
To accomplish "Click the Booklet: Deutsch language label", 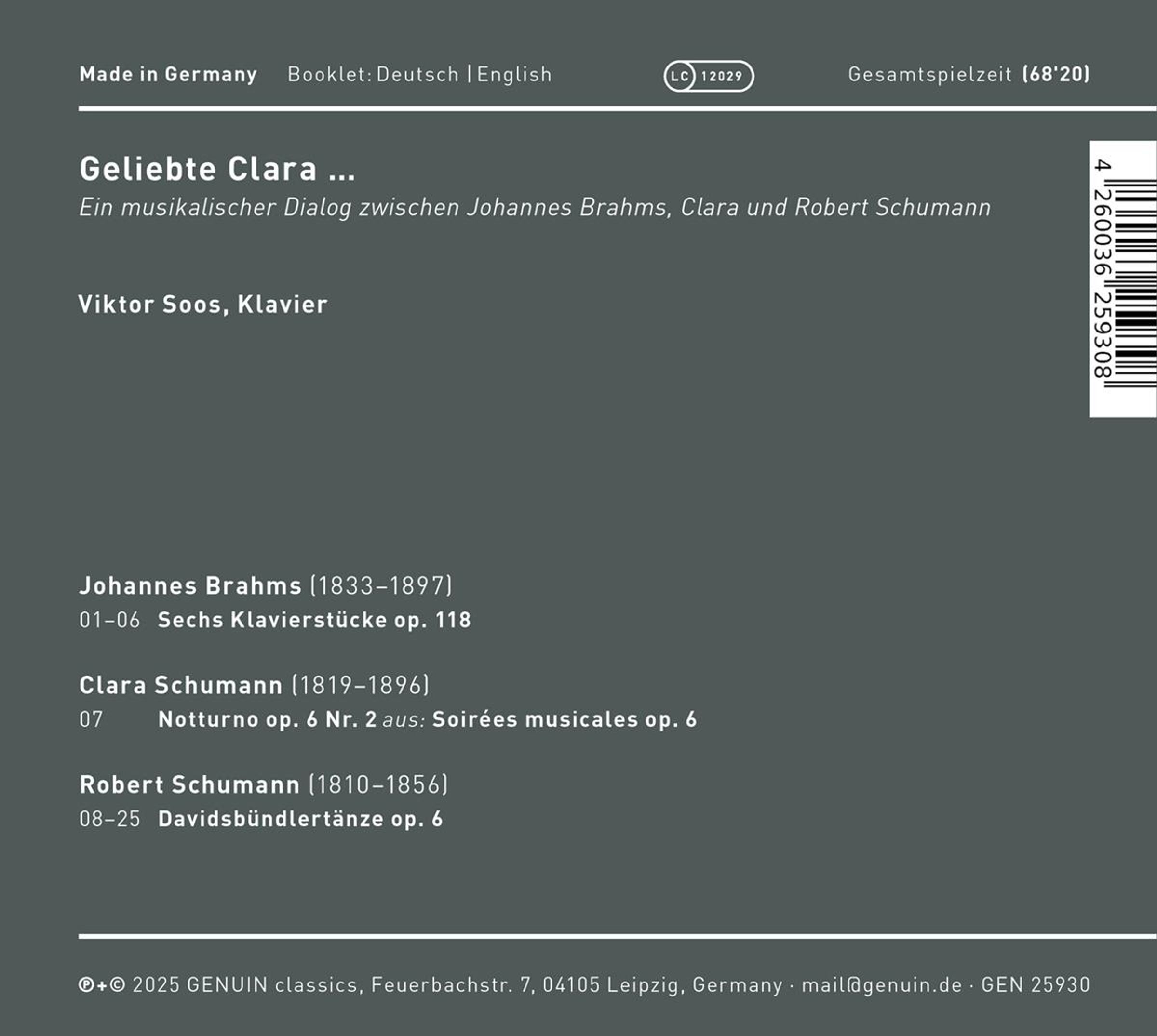I will click(374, 75).
